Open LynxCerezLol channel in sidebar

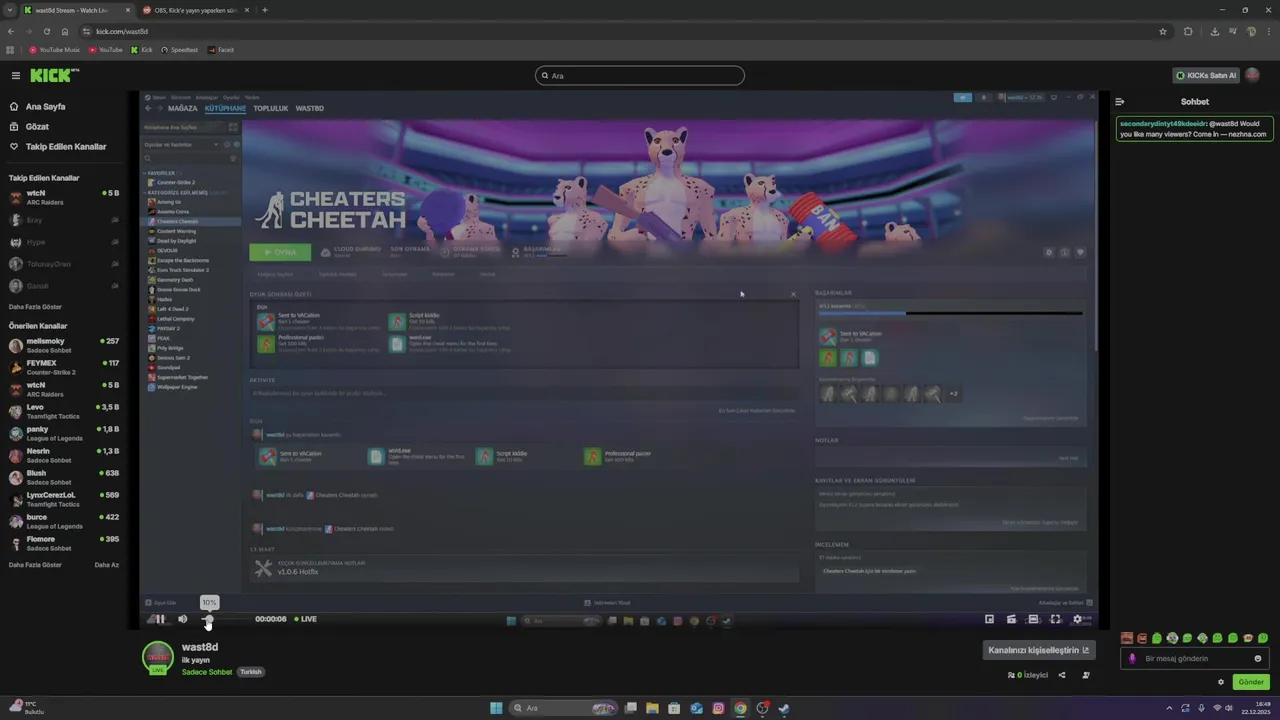(64, 500)
